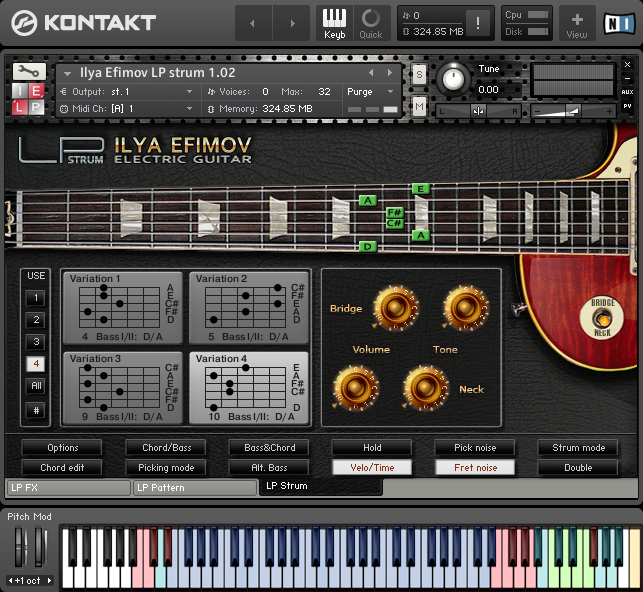Switch to the LP Pattern tab
The image size is (643, 592).
[195, 488]
